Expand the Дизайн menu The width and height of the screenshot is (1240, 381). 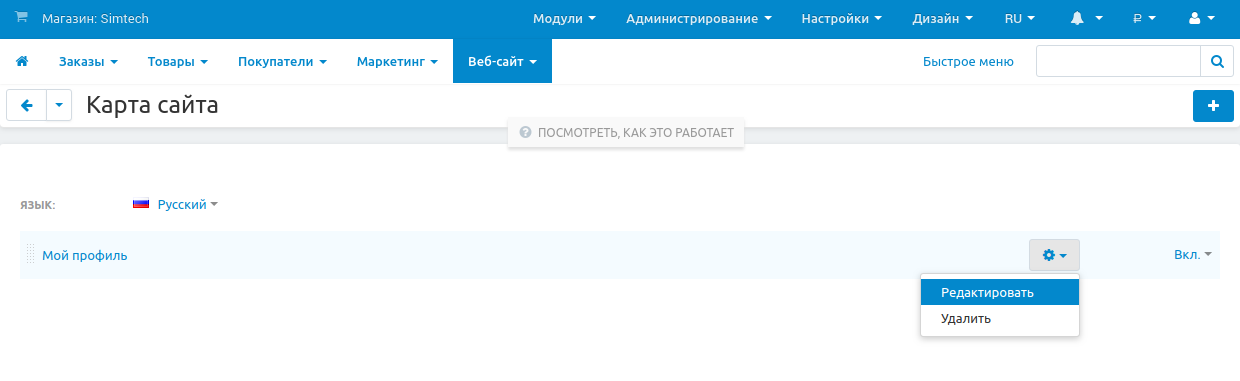pyautogui.click(x=942, y=19)
